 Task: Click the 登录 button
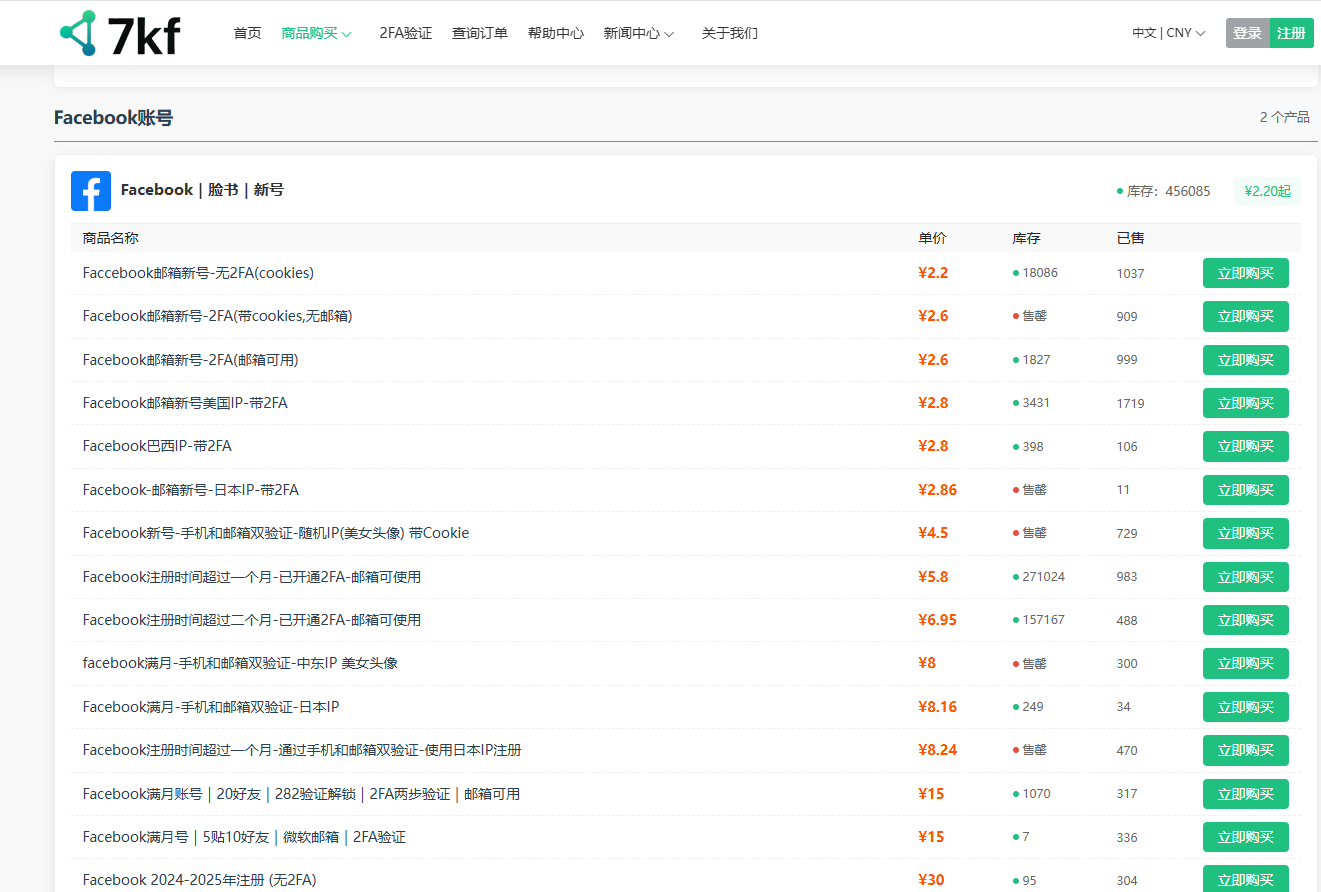(1247, 33)
